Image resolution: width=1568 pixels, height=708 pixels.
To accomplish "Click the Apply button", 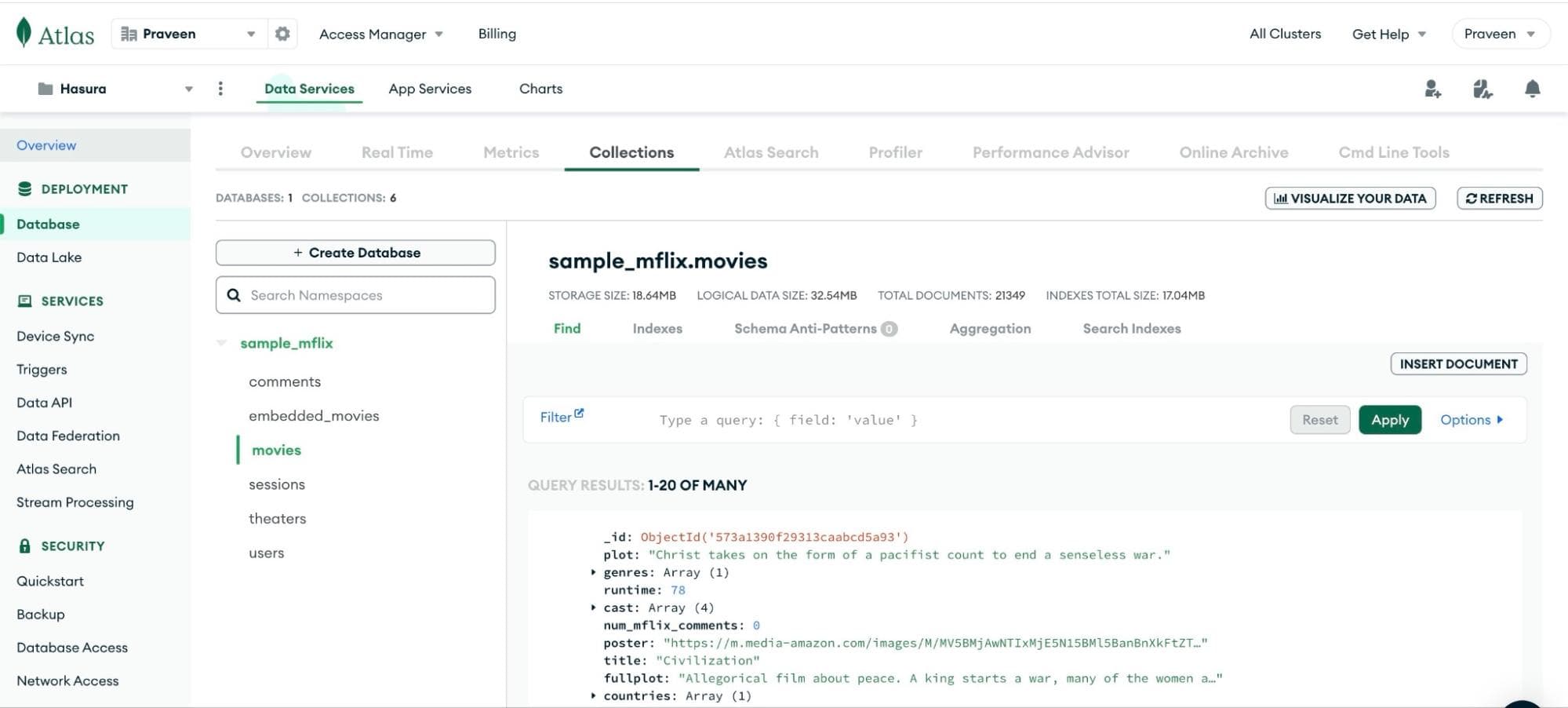I will tap(1389, 420).
